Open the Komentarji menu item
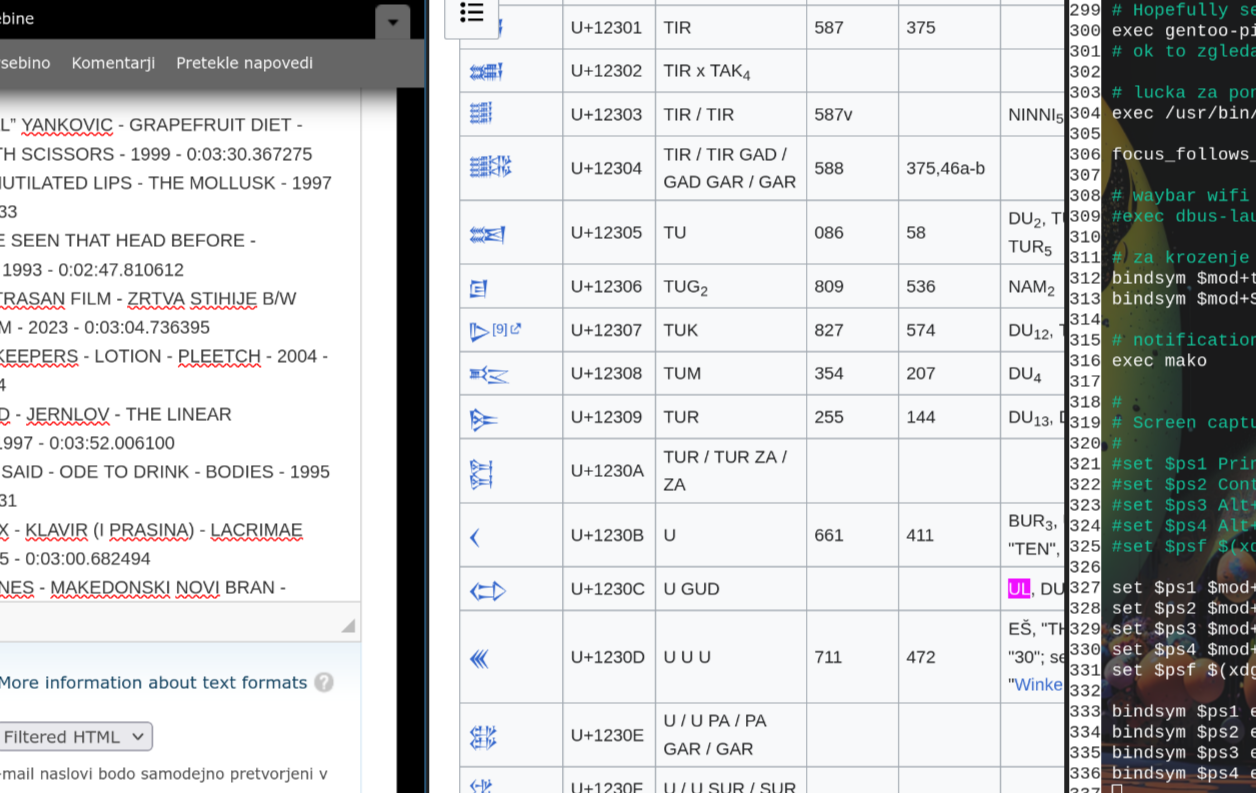1256x793 pixels. pos(113,63)
